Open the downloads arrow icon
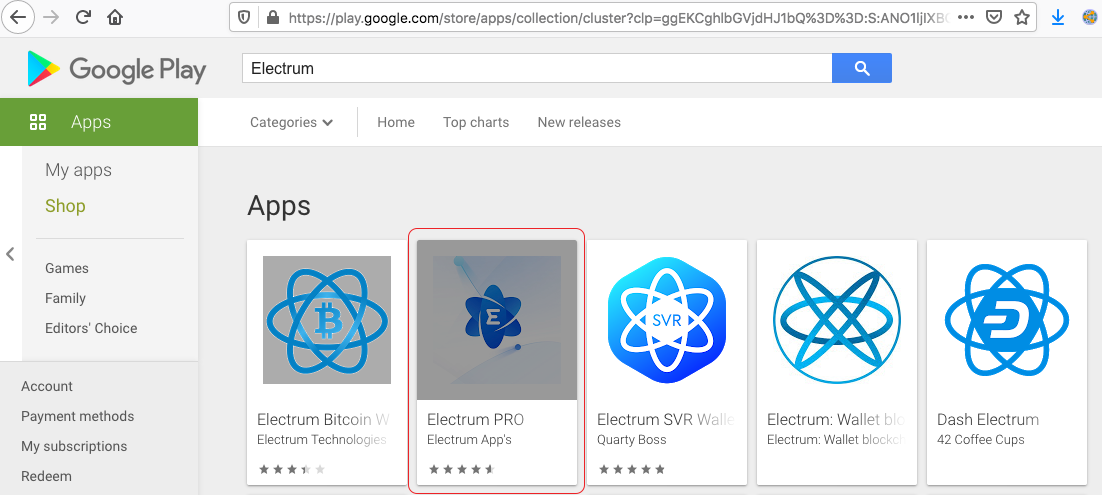1102x495 pixels. coord(1058,18)
